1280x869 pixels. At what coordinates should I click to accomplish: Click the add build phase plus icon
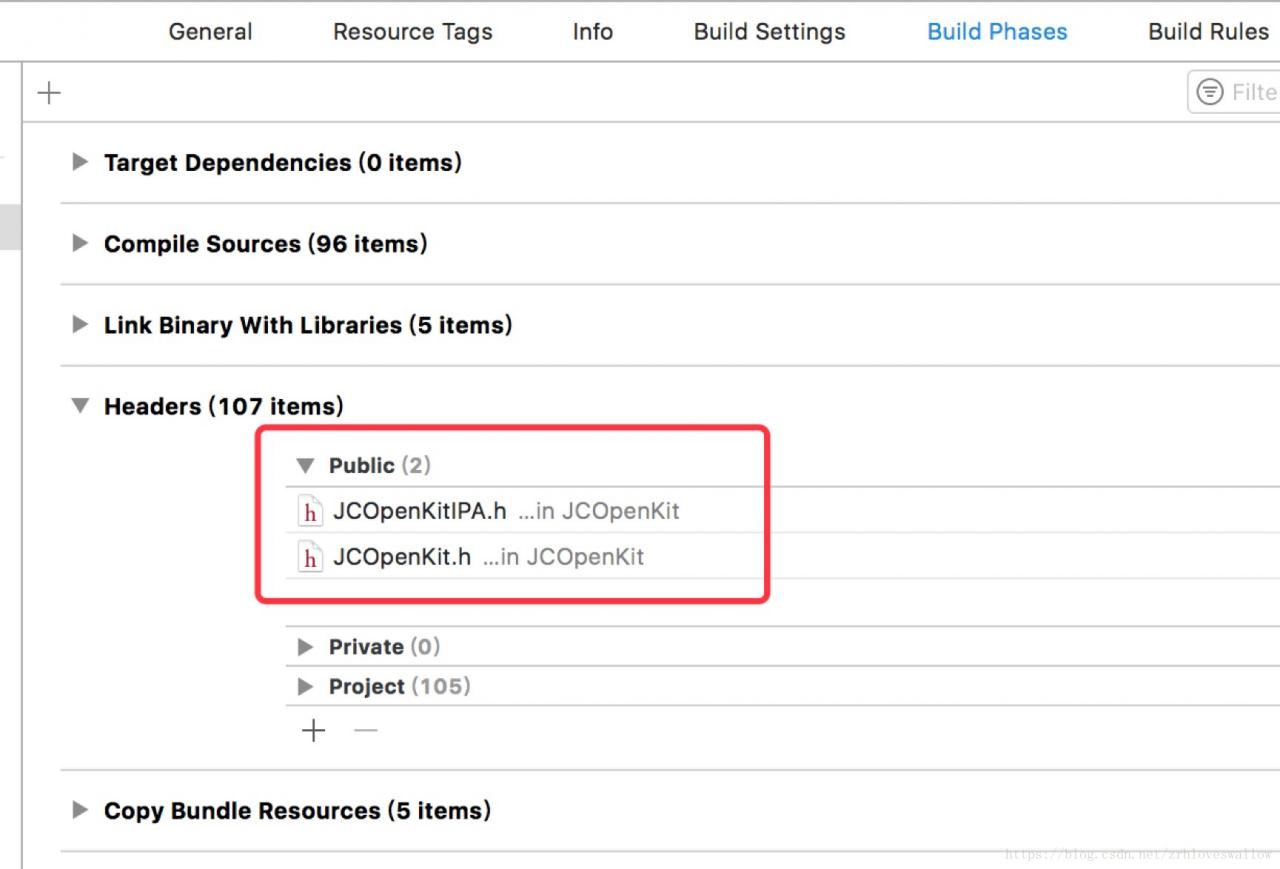(x=49, y=93)
